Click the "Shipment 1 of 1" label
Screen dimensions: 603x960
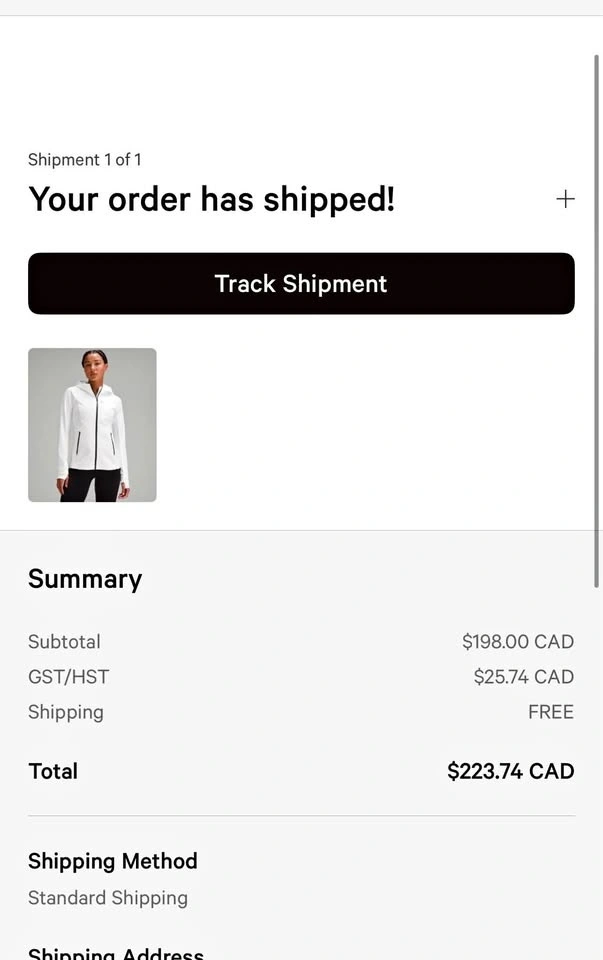click(x=84, y=160)
